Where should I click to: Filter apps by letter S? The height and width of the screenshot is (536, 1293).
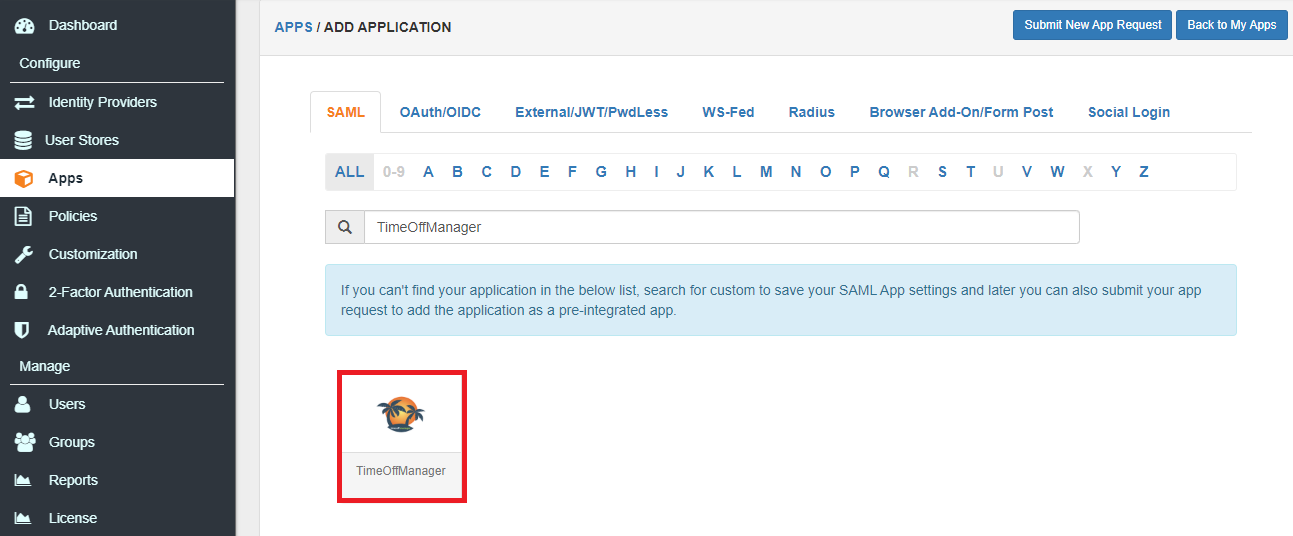(942, 172)
